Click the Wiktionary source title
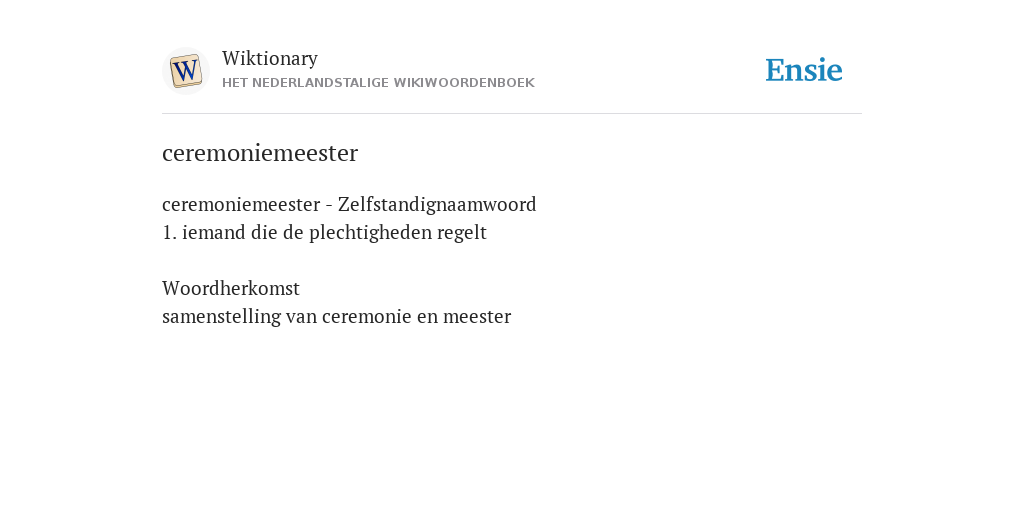 click(270, 58)
